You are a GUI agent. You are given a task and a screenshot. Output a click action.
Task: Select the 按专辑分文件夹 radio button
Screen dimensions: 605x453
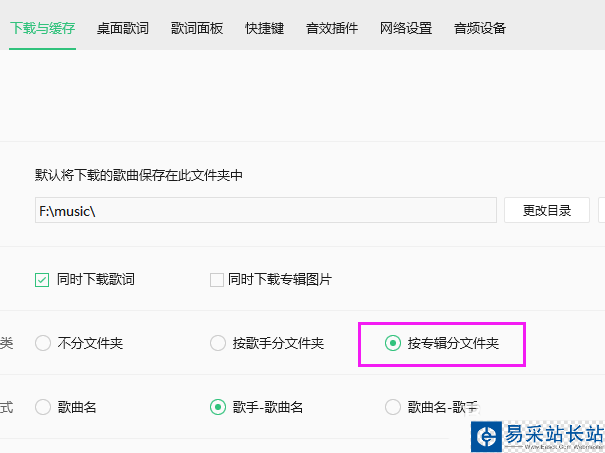pos(393,344)
